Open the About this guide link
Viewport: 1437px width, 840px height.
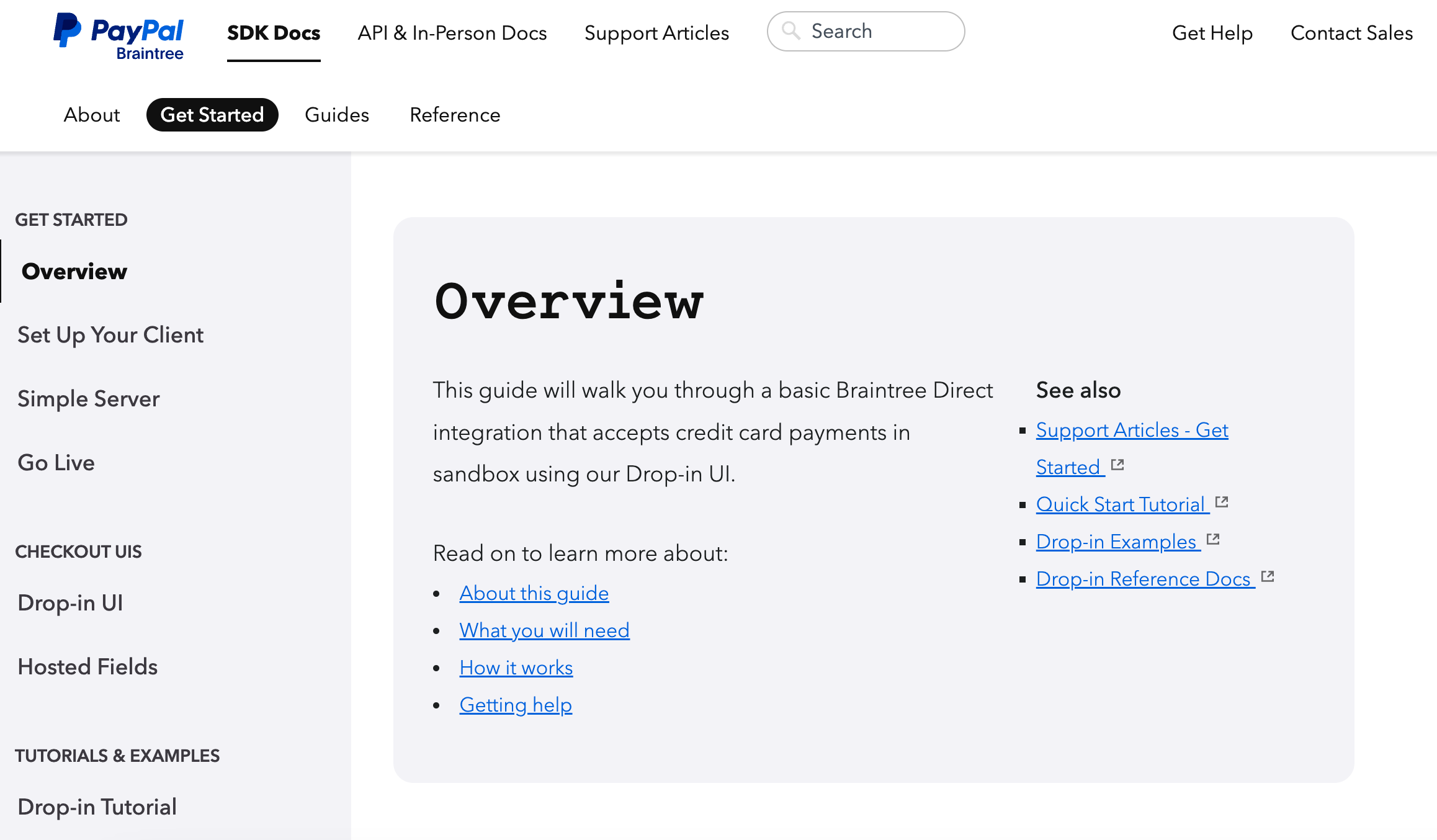click(x=534, y=592)
